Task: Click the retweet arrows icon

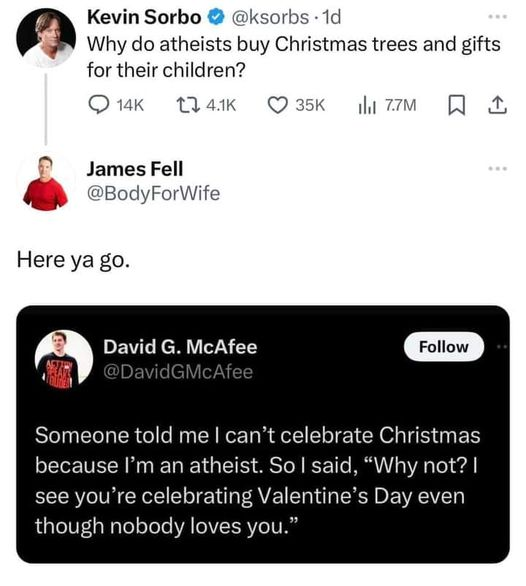Action: tap(187, 105)
